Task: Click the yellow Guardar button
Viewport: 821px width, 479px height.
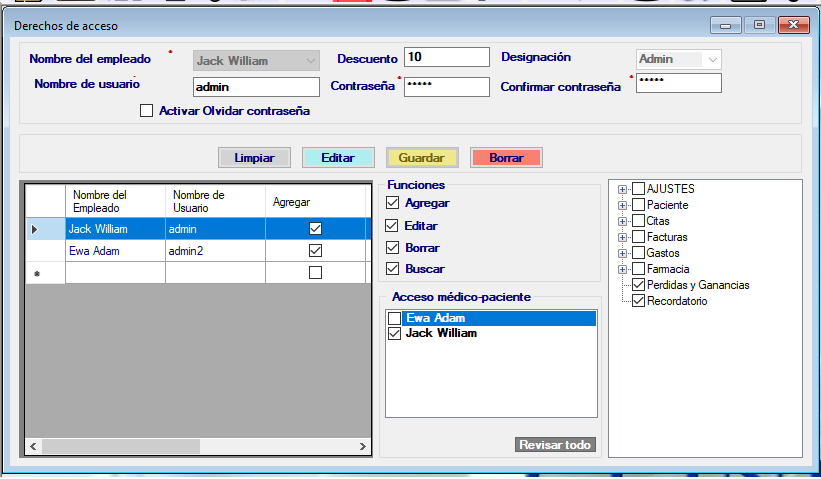Action: 421,157
